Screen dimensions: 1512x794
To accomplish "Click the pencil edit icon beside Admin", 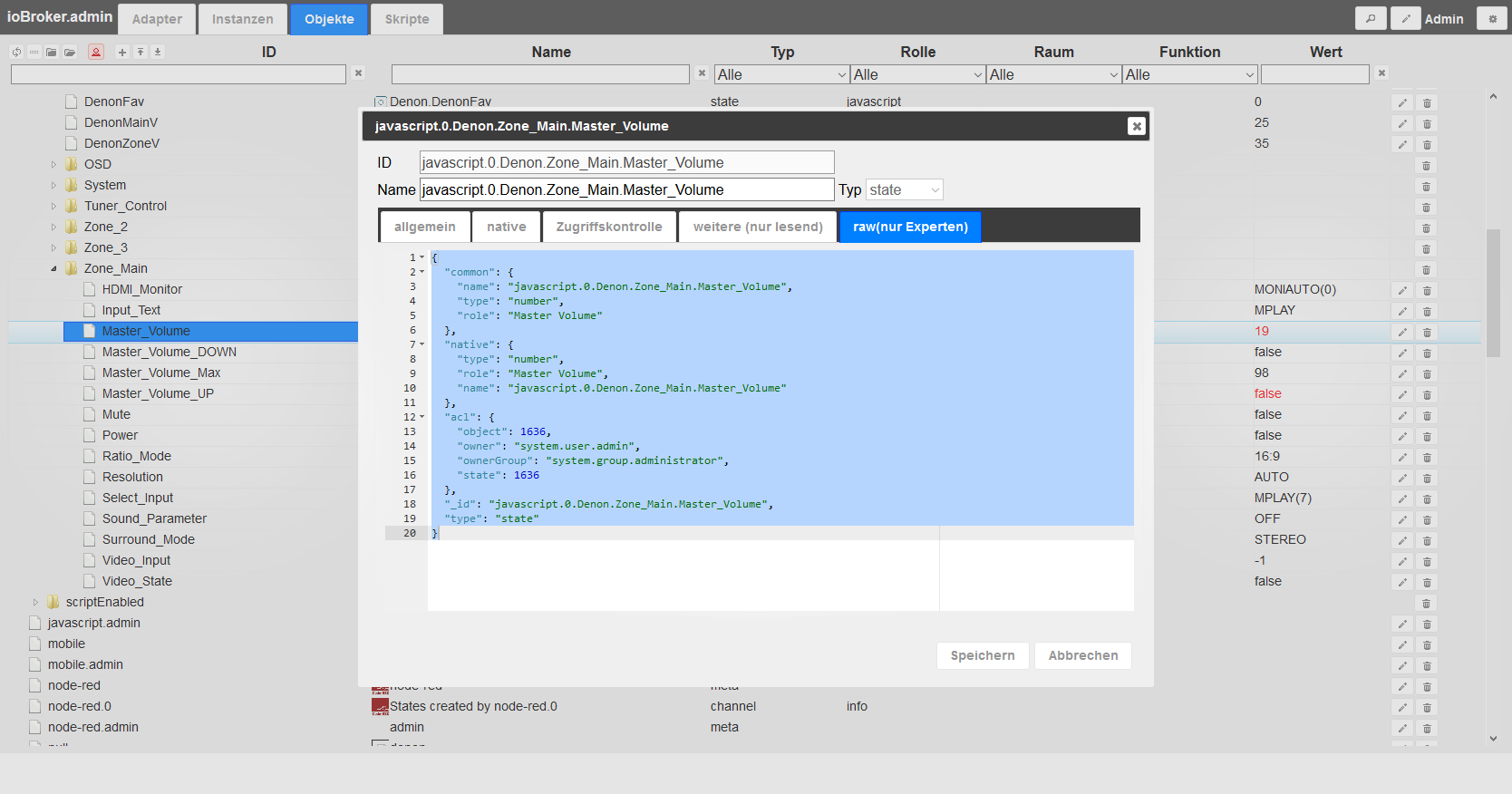I will tap(1406, 18).
